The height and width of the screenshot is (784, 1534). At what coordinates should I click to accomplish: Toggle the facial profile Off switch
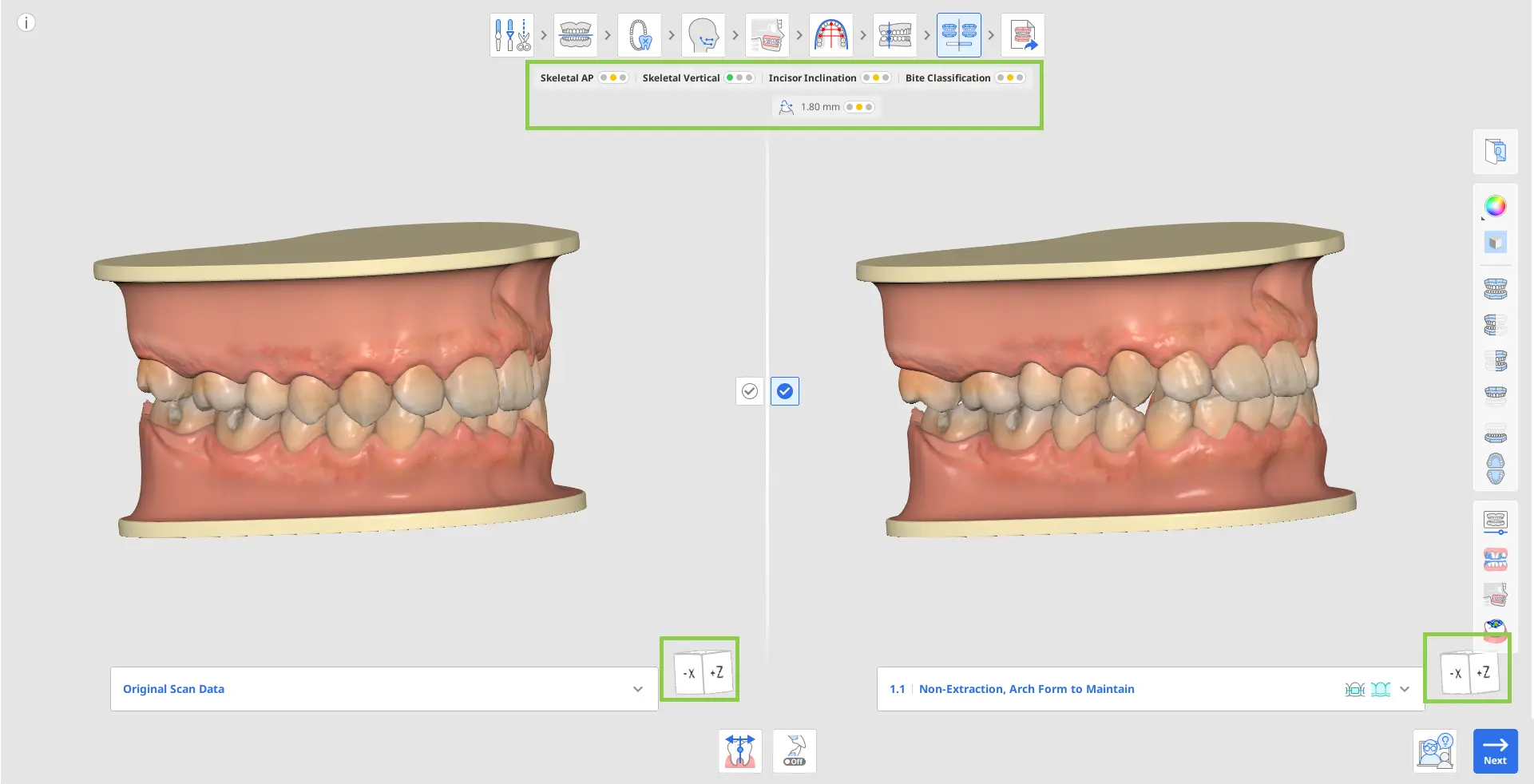pos(795,751)
